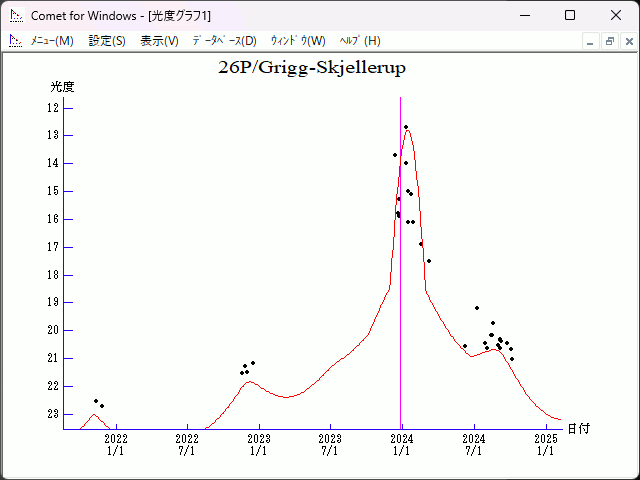The width and height of the screenshot is (640, 480).
Task: Click magnitude 15 tick label
Action: (x=53, y=191)
